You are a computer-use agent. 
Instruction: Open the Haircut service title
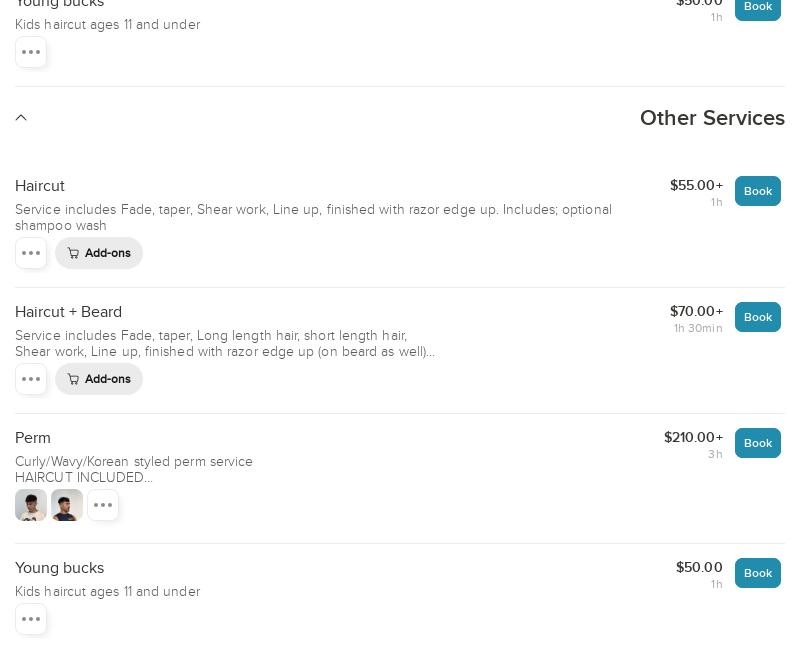[40, 186]
